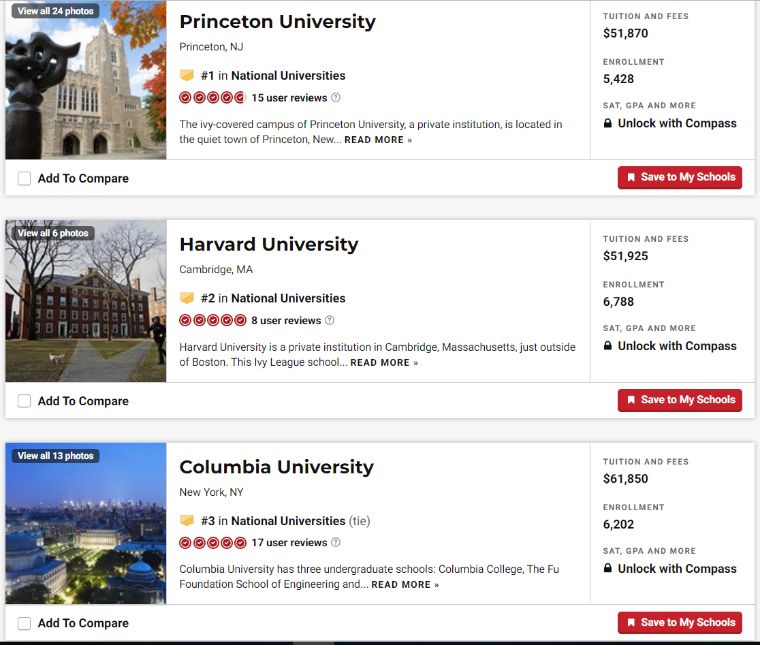Expand Princeton description with READ MORE
The height and width of the screenshot is (645, 760).
378,140
